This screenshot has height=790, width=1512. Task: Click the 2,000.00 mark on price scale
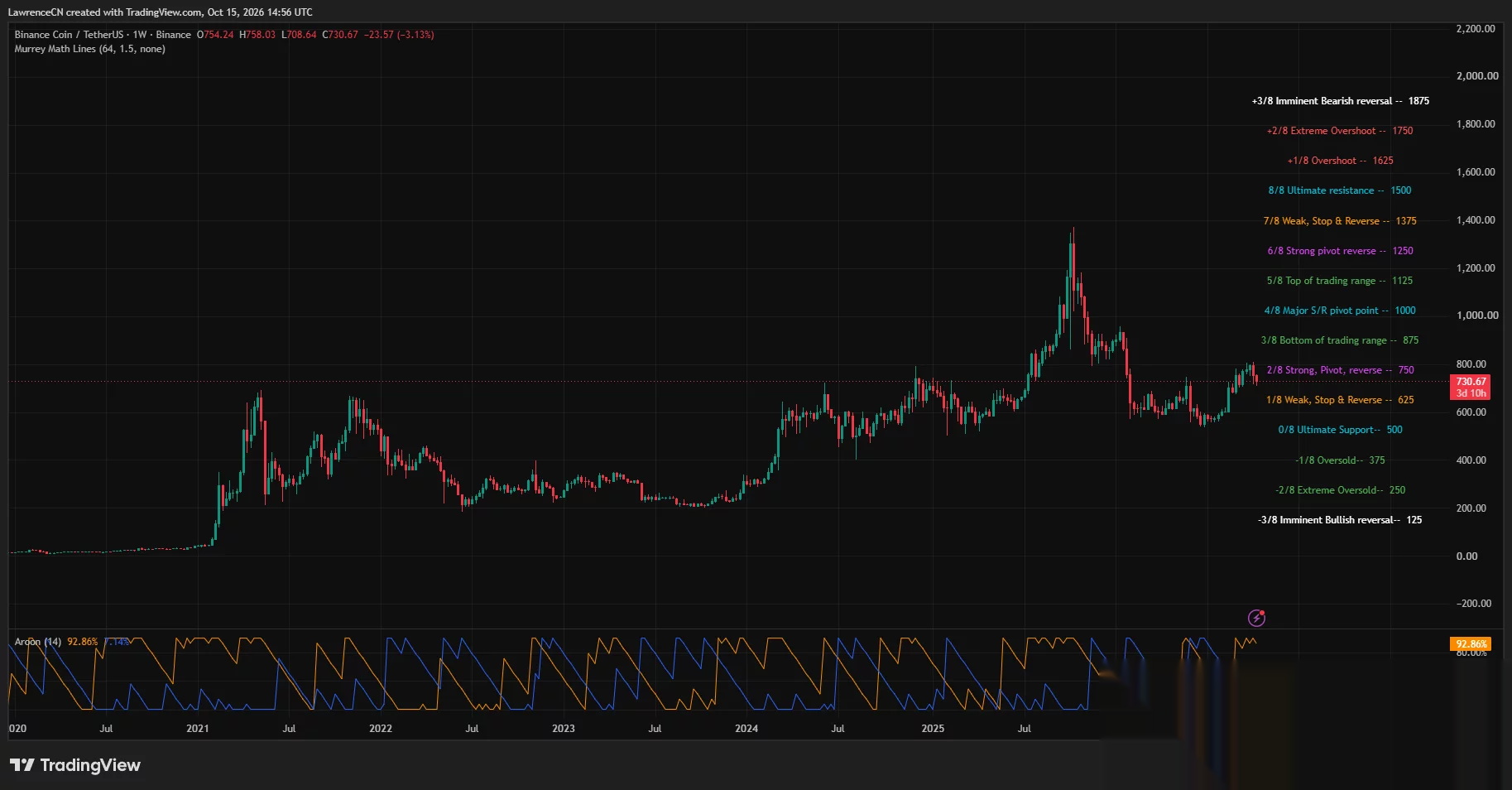(1477, 76)
